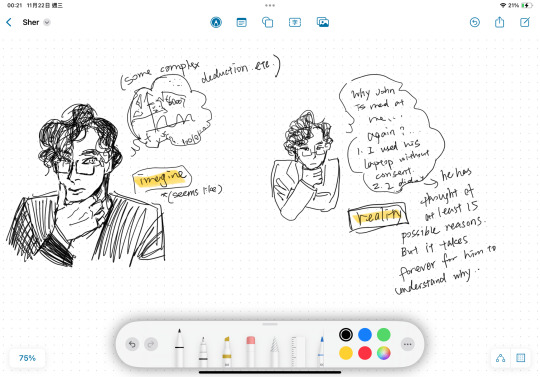Tap the undo history icon top right

click(x=475, y=22)
